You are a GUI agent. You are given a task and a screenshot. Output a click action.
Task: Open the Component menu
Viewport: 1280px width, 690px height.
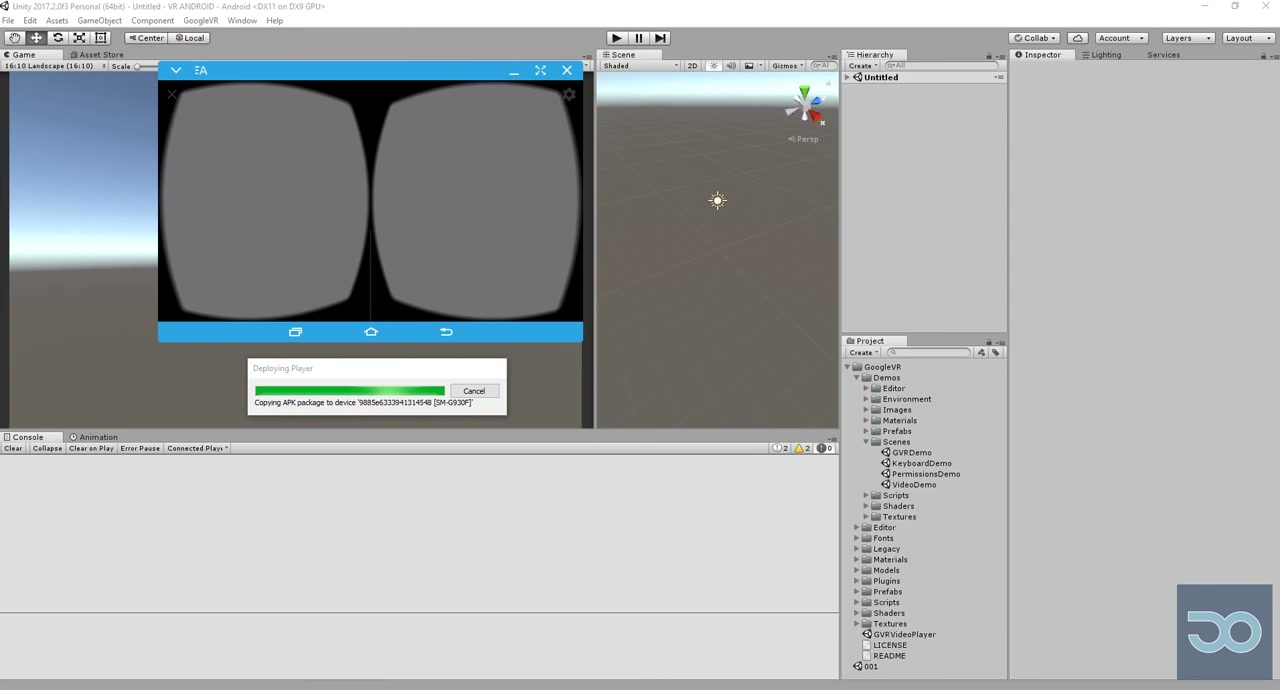[x=152, y=20]
